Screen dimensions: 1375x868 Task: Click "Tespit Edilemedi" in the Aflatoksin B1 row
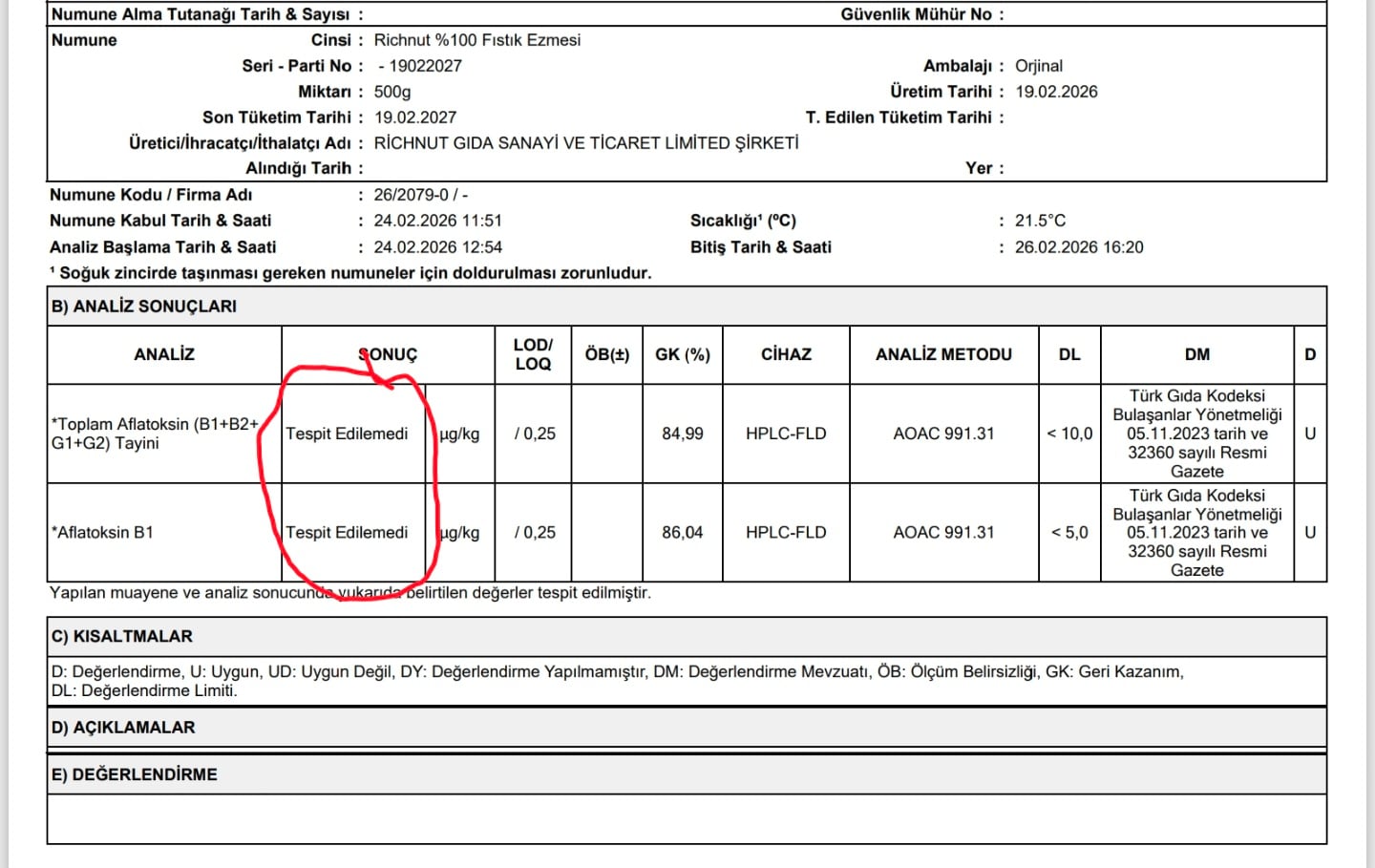tap(347, 533)
